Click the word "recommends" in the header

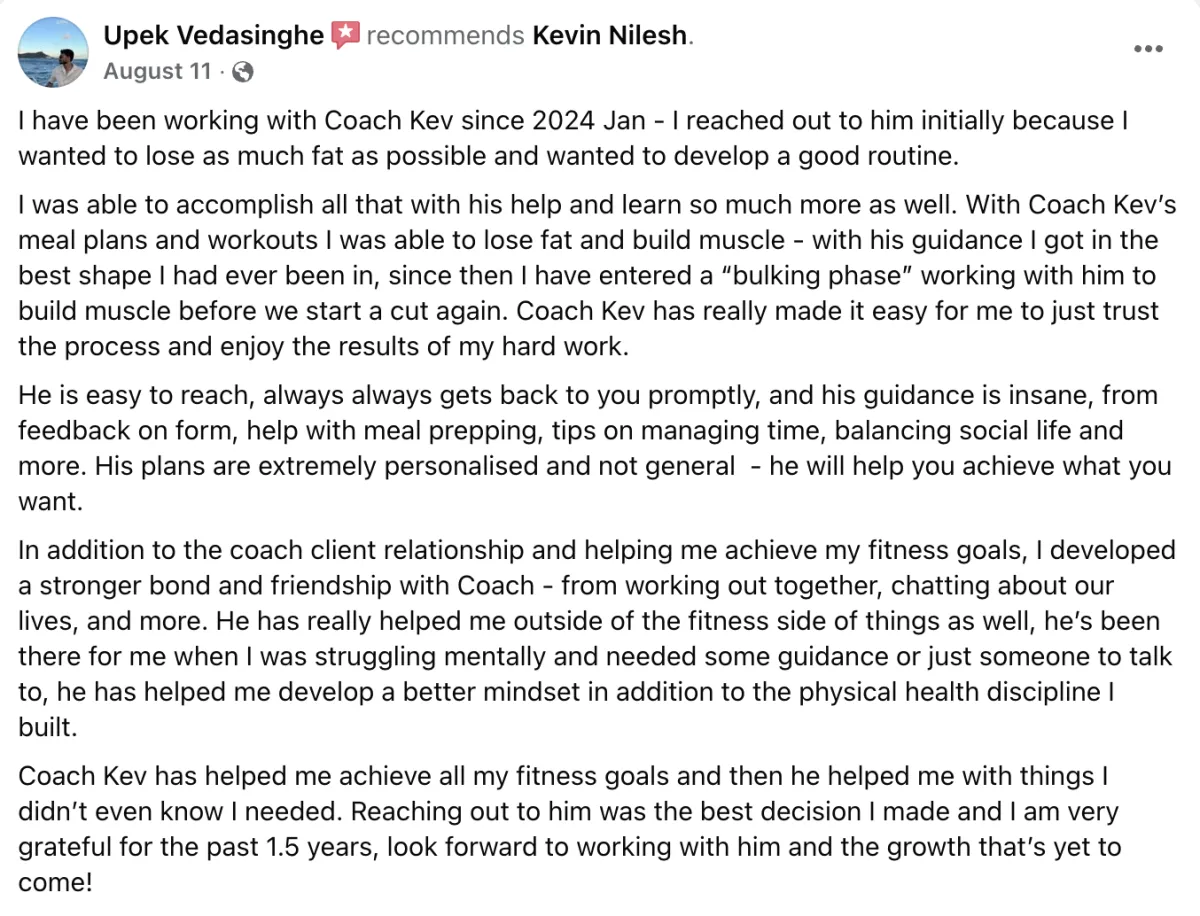point(446,36)
